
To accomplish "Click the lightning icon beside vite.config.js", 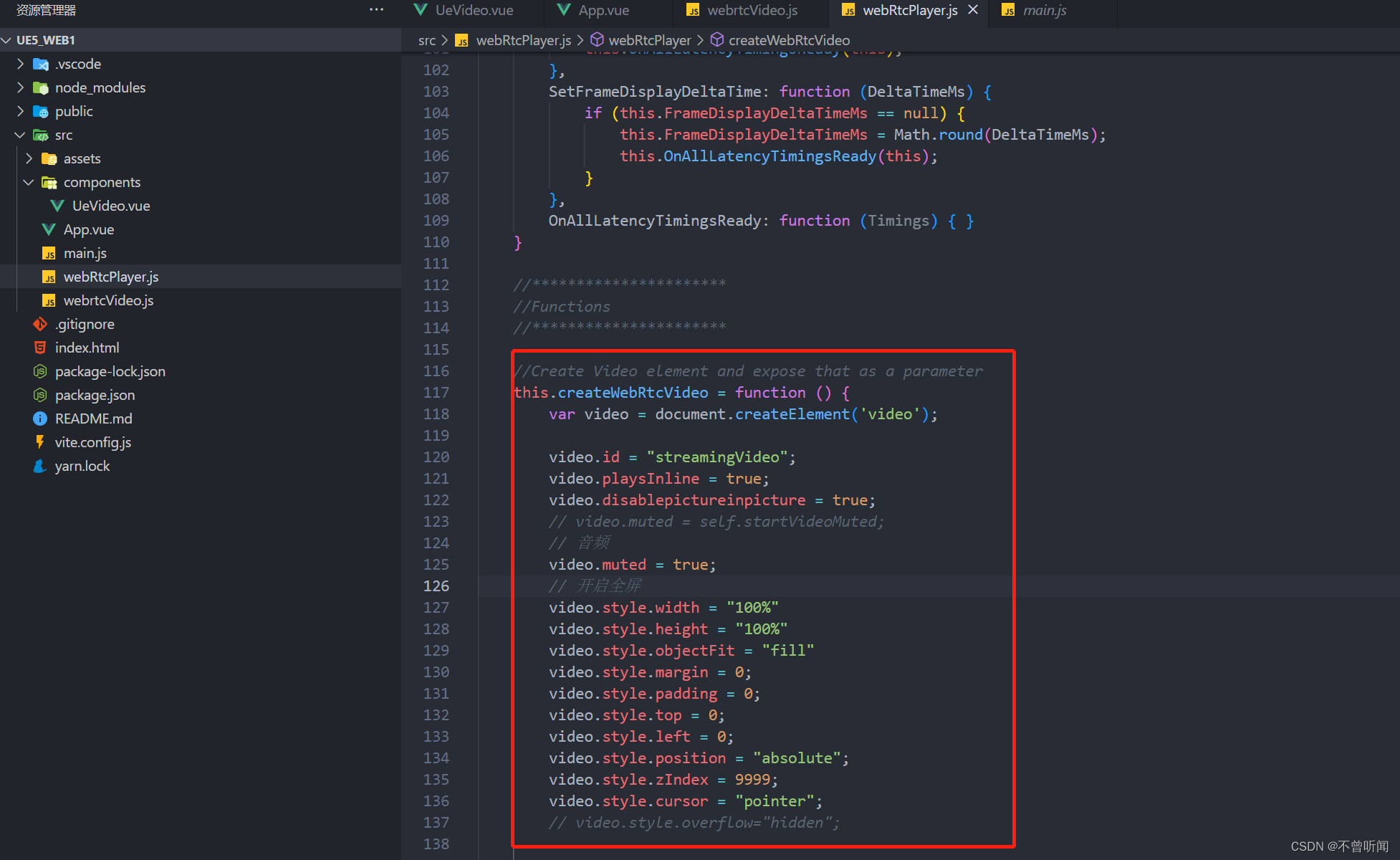I will [x=40, y=442].
